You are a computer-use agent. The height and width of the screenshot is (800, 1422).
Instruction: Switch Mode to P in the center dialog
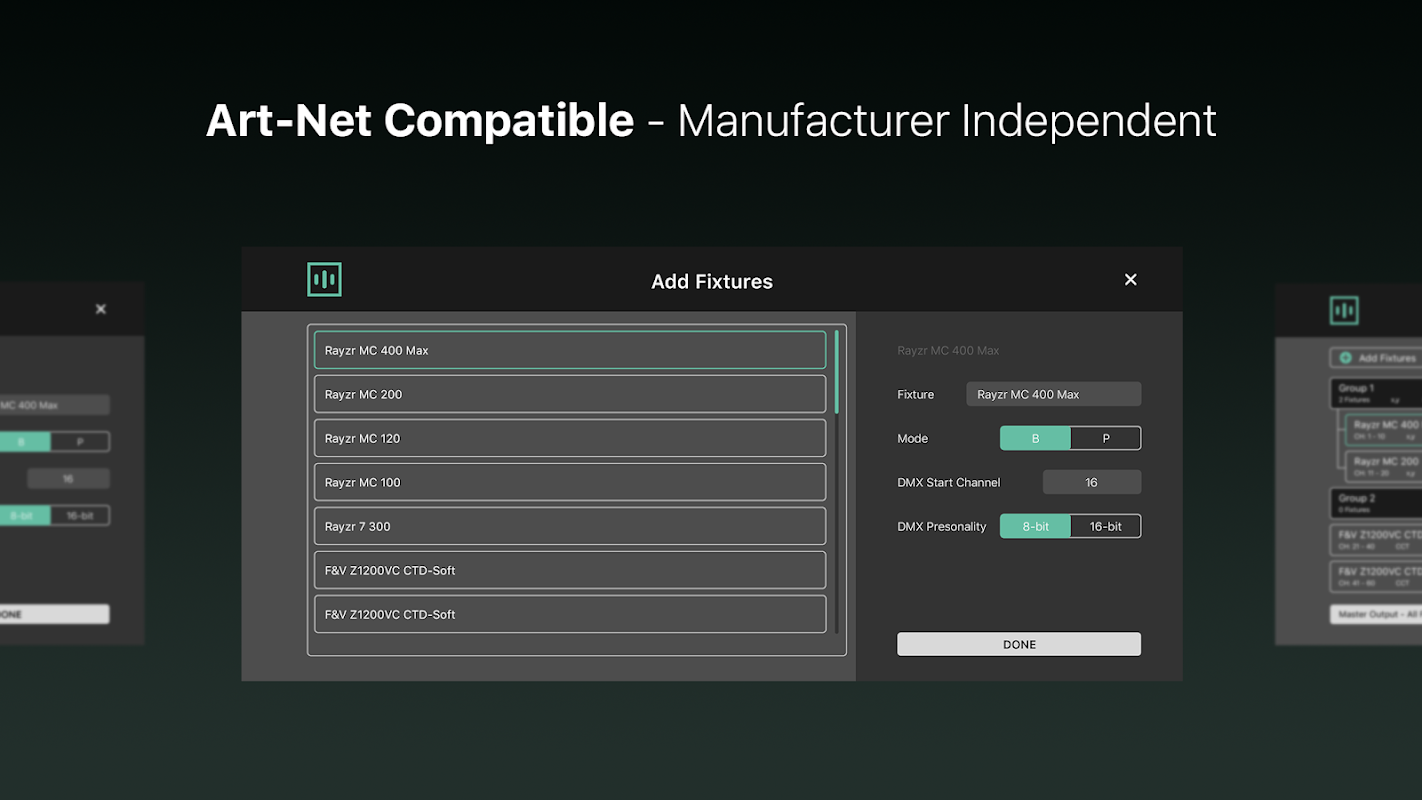1106,438
